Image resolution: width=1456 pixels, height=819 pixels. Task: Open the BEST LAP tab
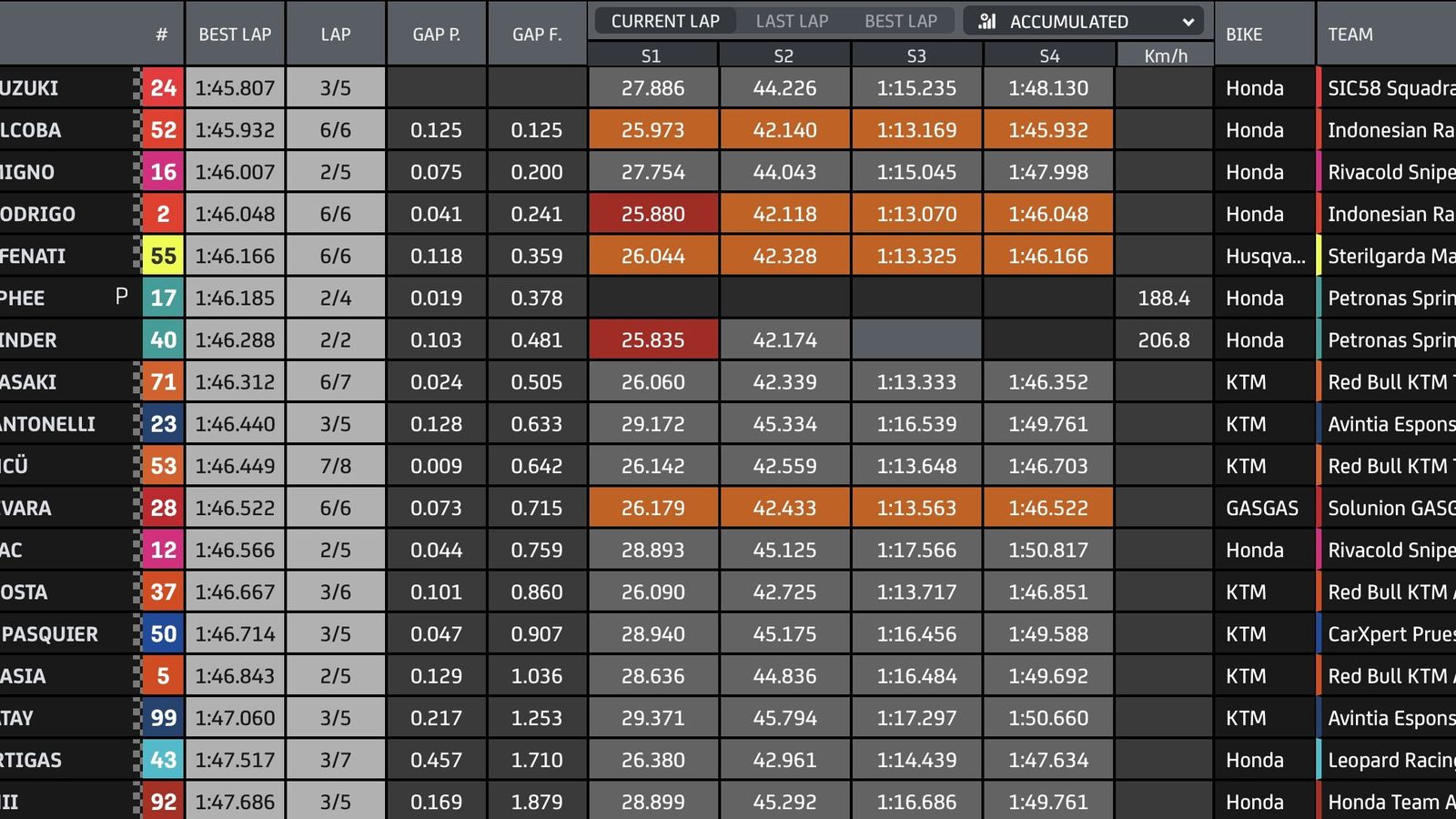coord(900,20)
